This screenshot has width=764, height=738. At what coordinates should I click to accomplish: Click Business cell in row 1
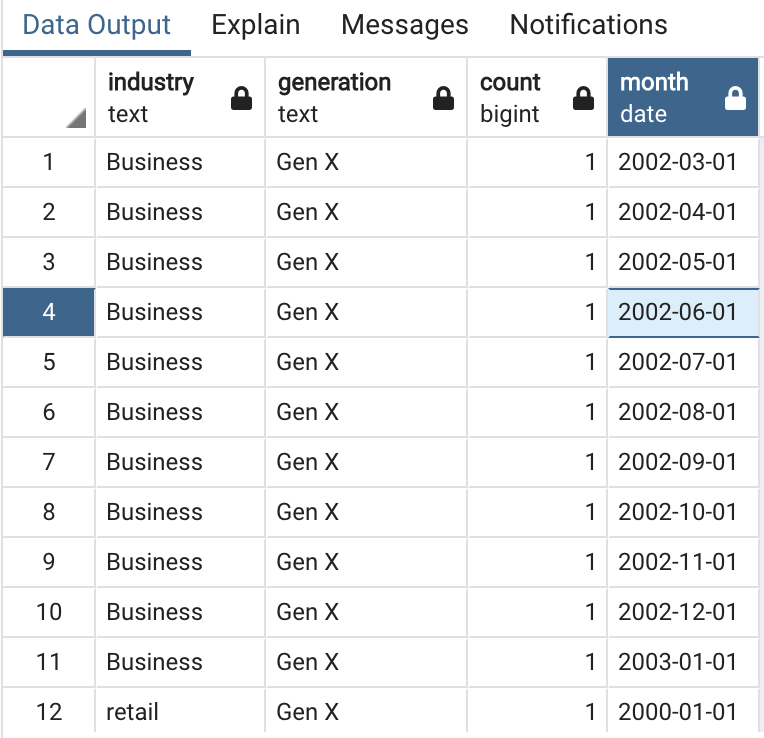point(180,162)
